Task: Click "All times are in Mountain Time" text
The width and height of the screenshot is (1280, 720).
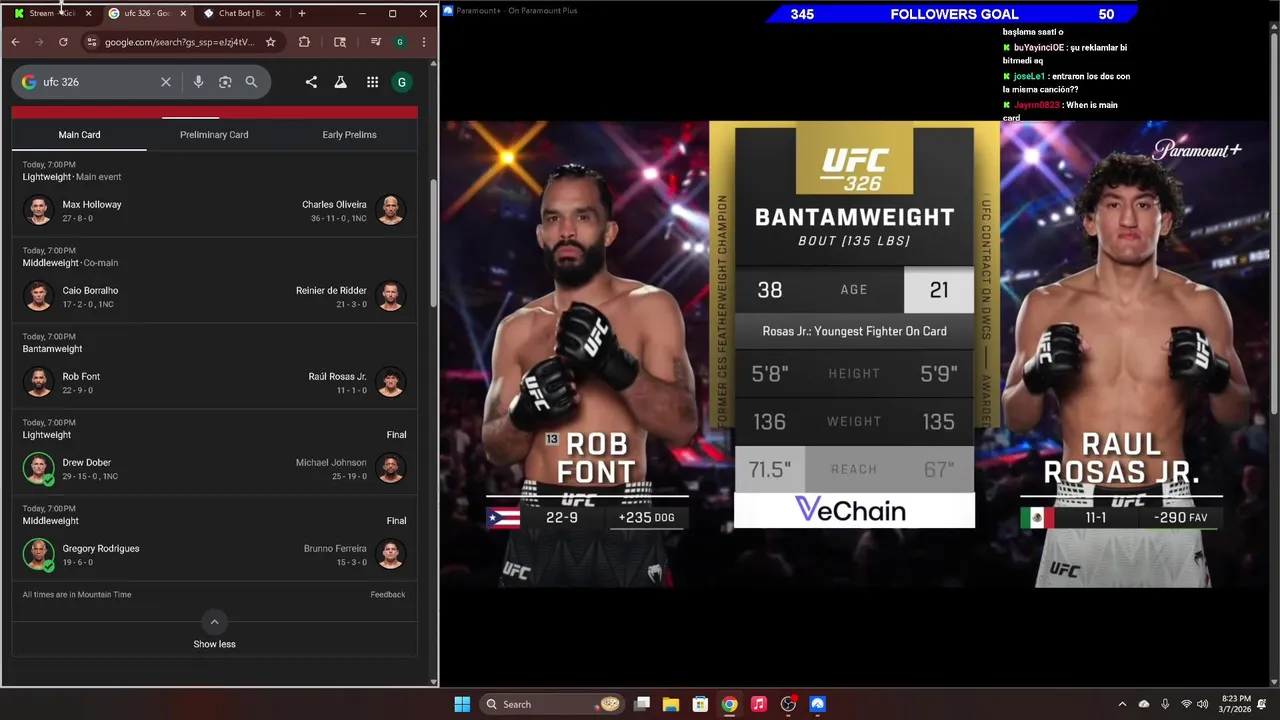Action: tap(77, 595)
